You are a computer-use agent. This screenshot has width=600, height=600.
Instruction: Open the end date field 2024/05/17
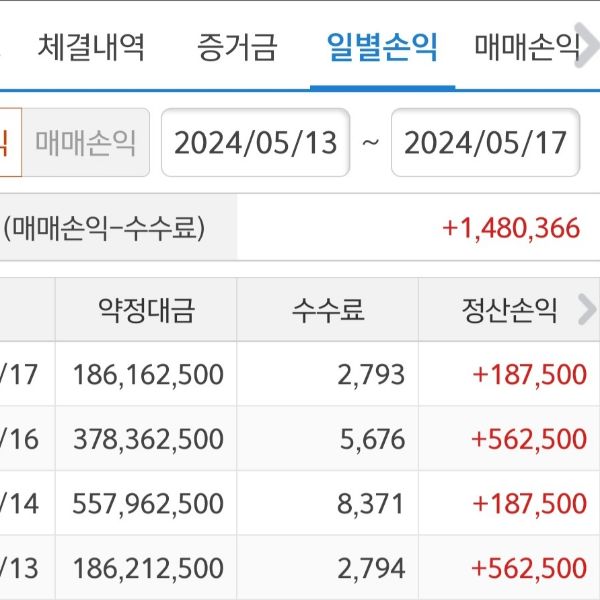(x=485, y=143)
